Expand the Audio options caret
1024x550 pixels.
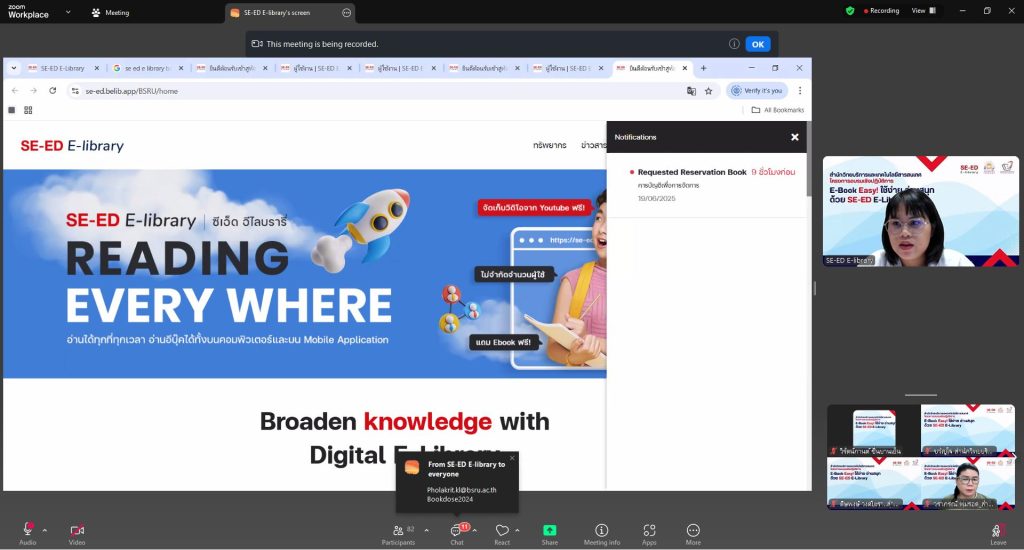[x=44, y=530]
